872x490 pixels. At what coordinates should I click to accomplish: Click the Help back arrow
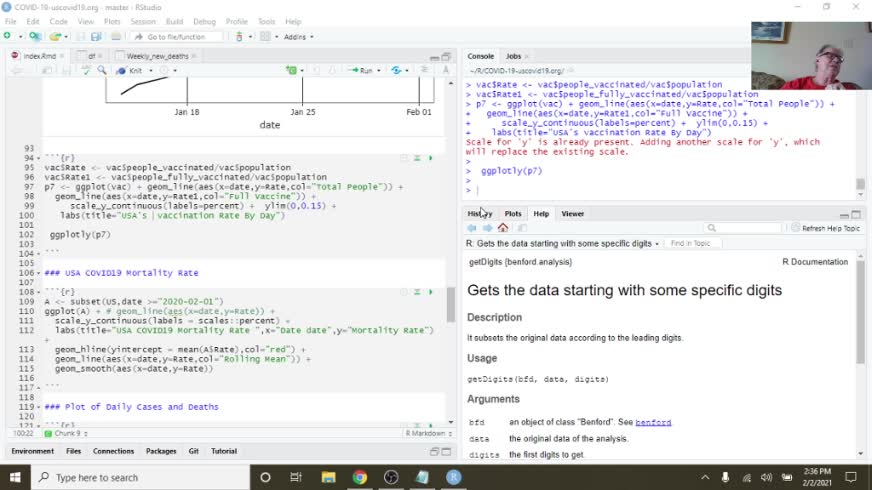[472, 228]
